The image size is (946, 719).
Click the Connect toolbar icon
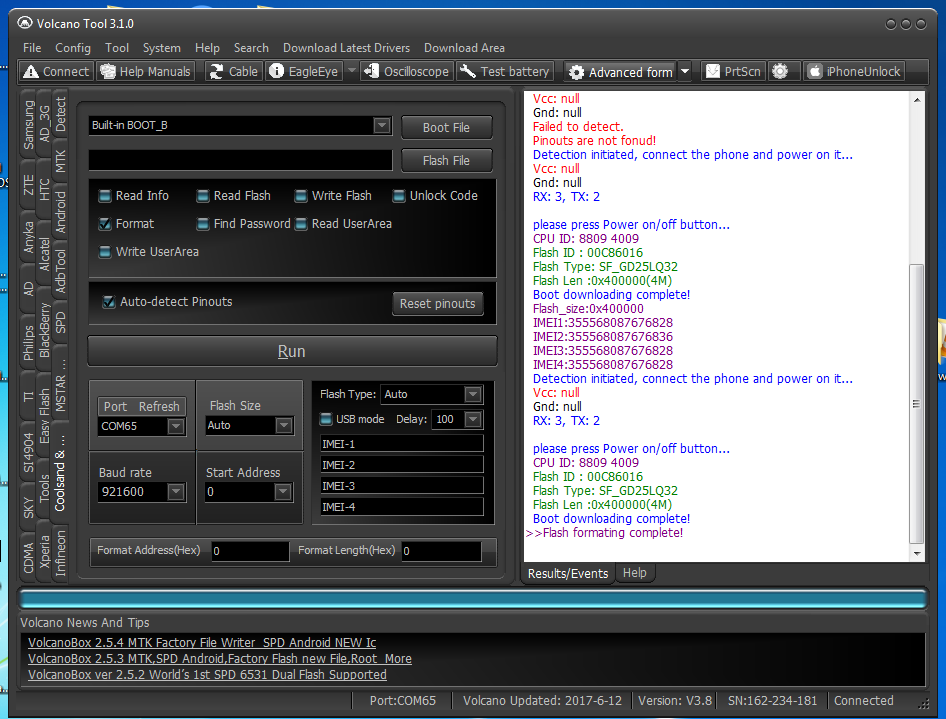[31, 72]
